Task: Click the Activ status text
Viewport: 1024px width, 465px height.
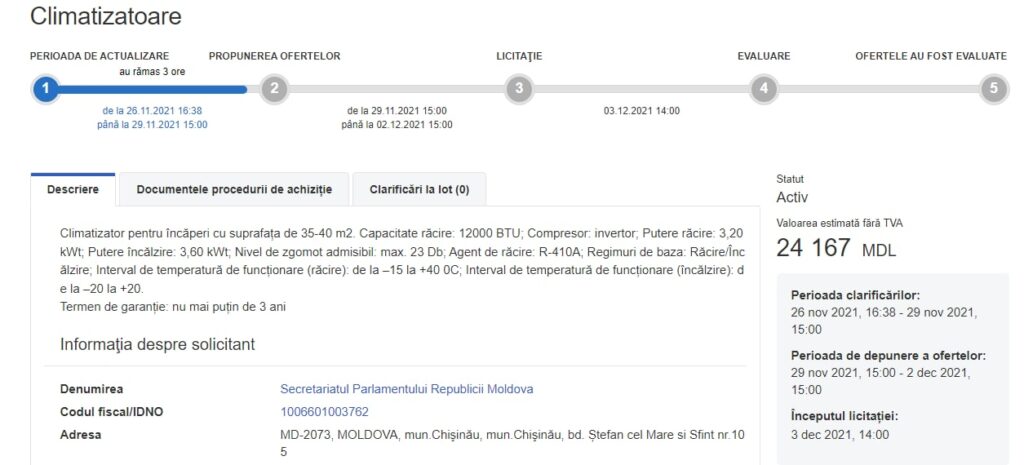Action: [792, 198]
